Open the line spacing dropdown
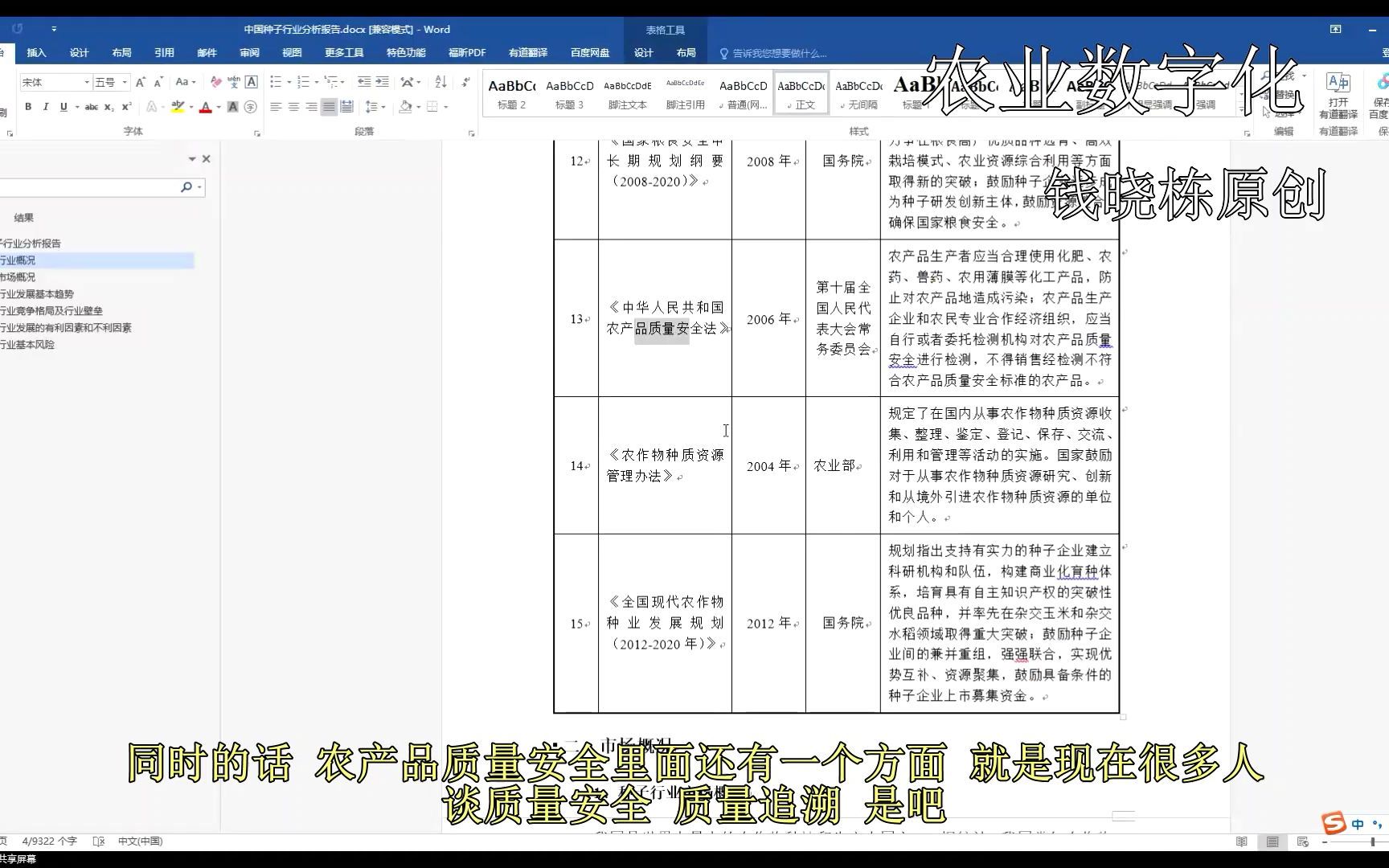This screenshot has height=868, width=1389. coord(375,107)
